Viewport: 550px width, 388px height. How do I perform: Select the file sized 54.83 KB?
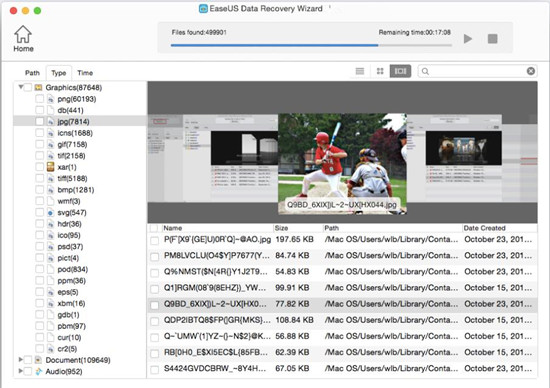pyautogui.click(x=342, y=272)
